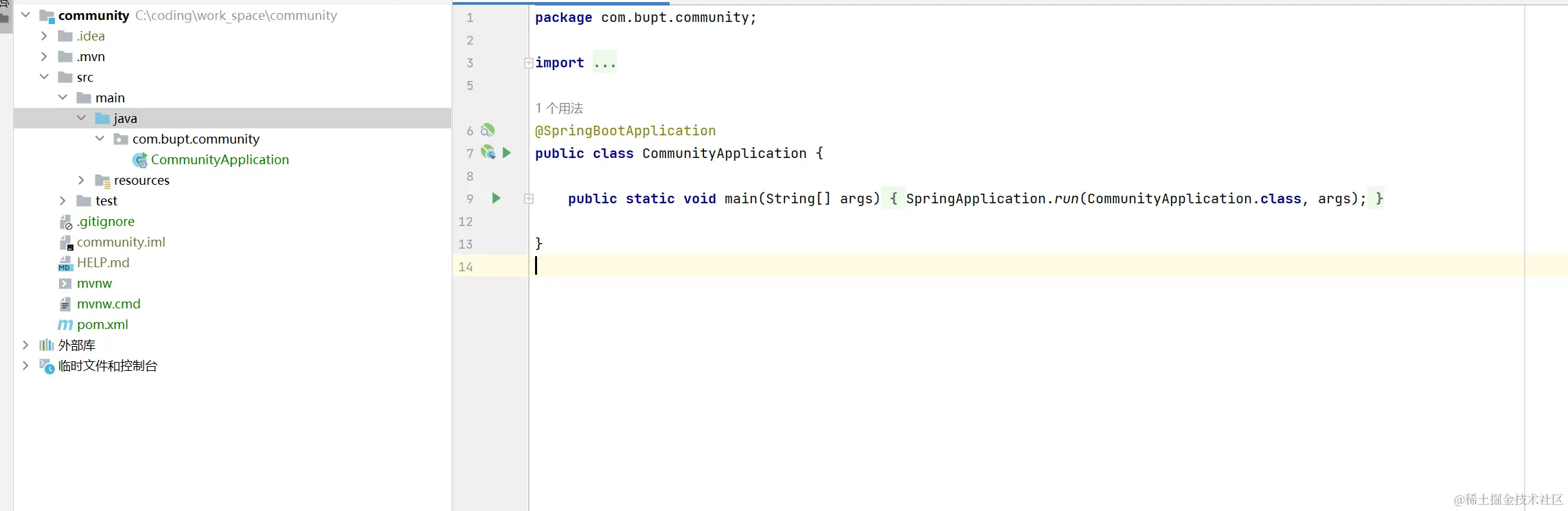Viewport: 1568px width, 511px height.
Task: Click the Spring bean gutter icon on line 6
Action: pos(488,130)
